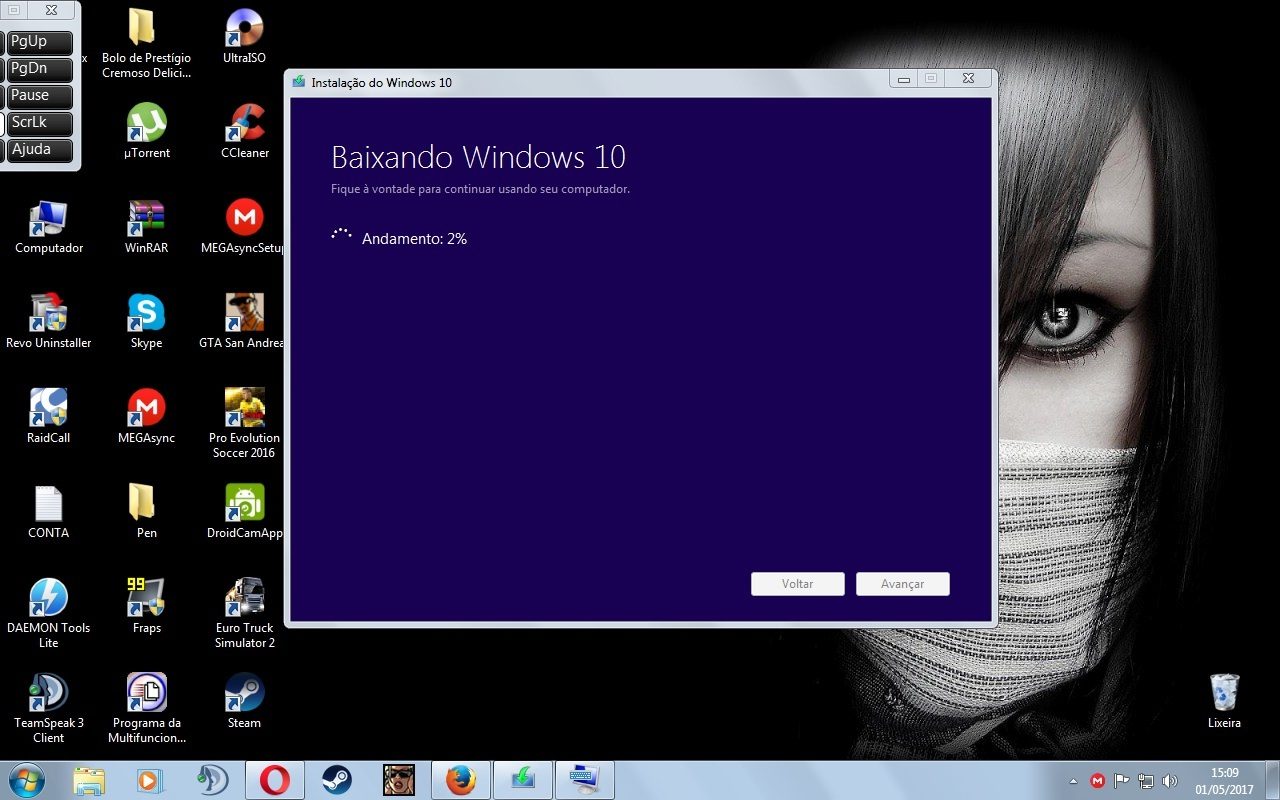
Task: Click the PgDn key button
Action: click(41, 70)
